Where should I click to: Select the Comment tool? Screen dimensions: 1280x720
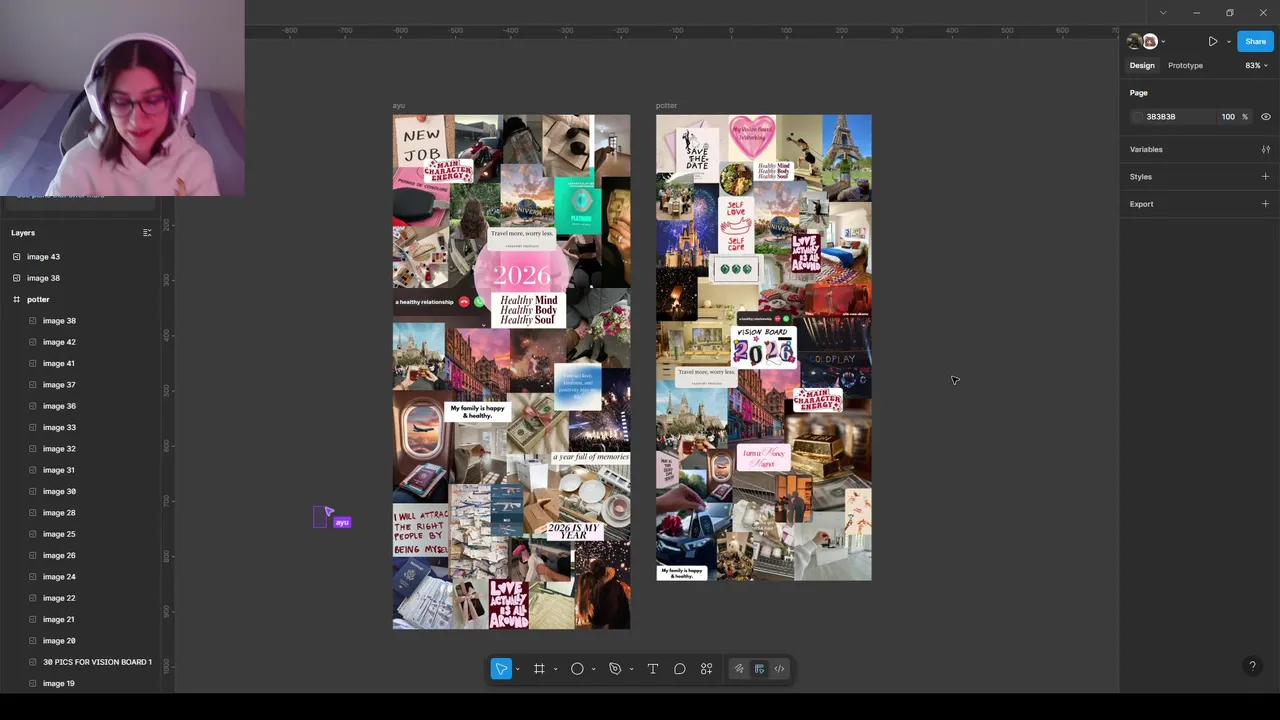click(x=680, y=669)
